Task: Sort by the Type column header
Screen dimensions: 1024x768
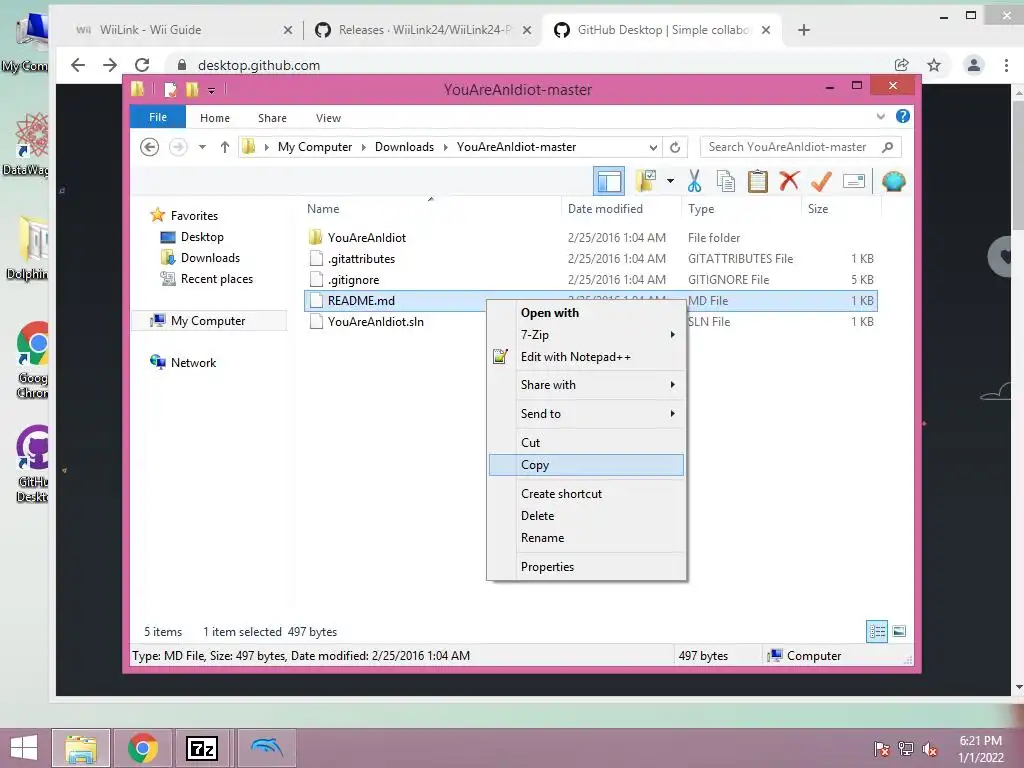Action: [x=701, y=209]
